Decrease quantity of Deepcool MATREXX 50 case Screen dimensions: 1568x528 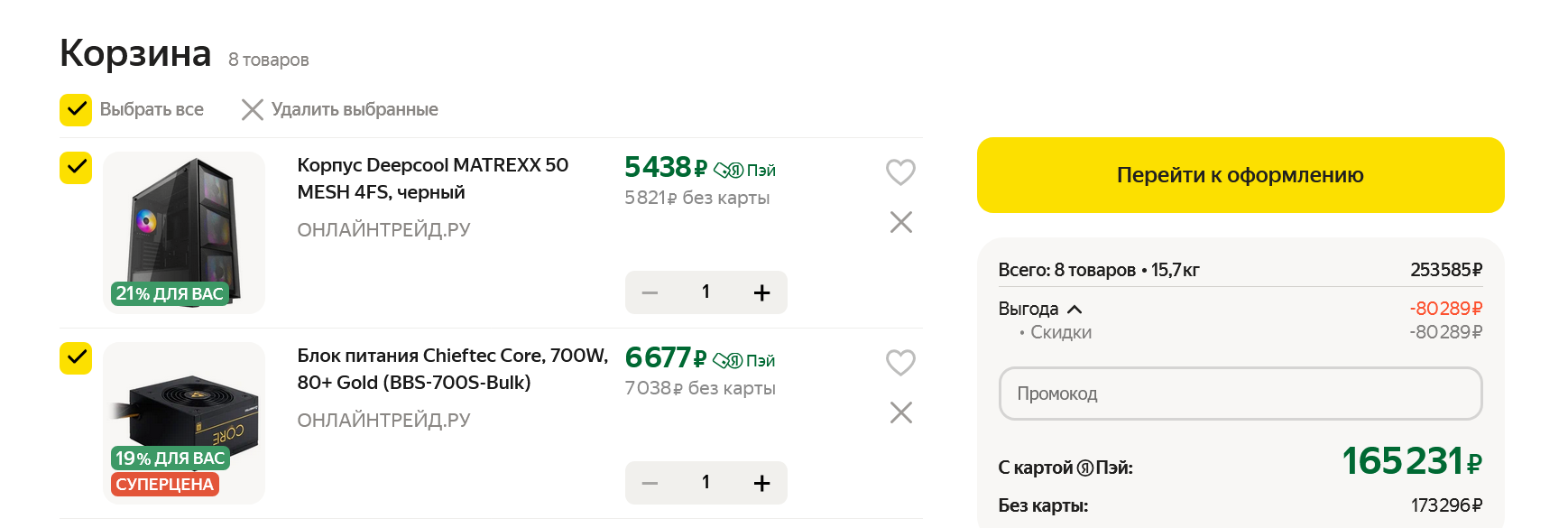click(650, 292)
